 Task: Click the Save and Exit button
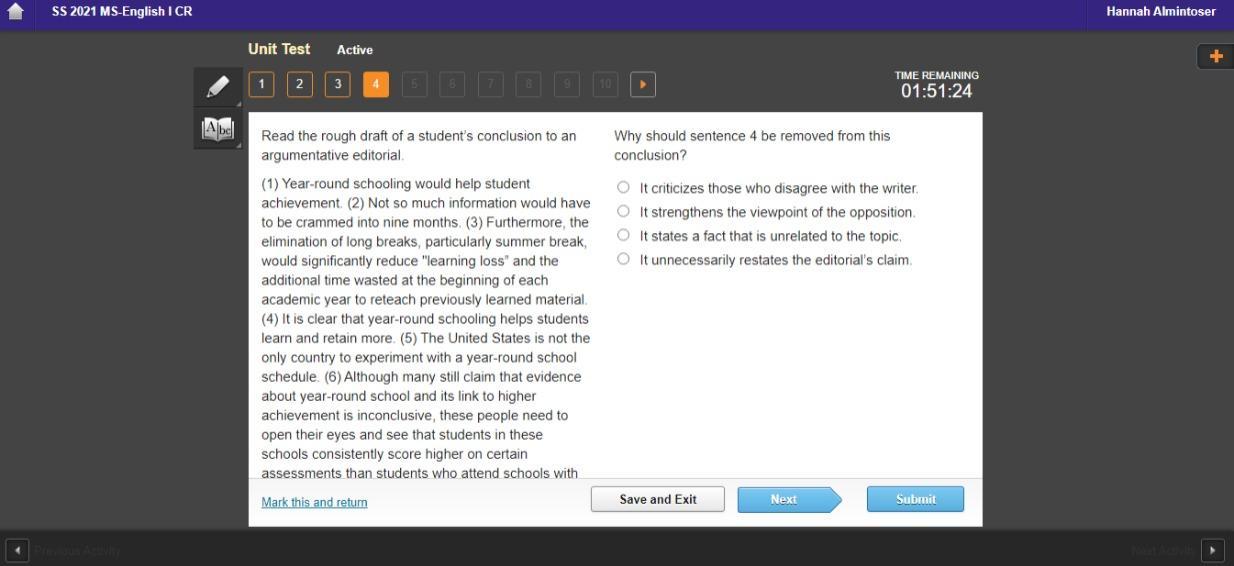click(x=657, y=499)
